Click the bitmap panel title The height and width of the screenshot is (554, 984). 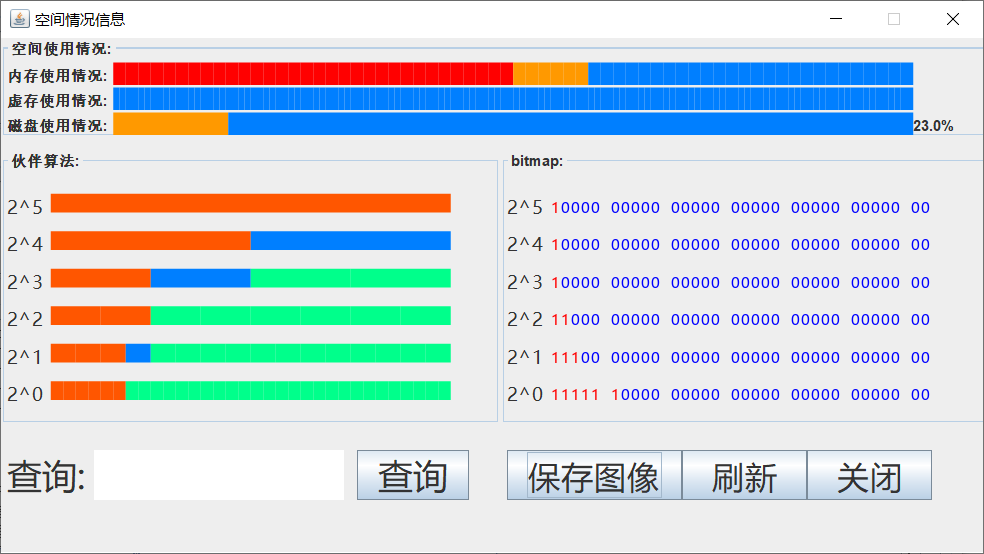537,161
